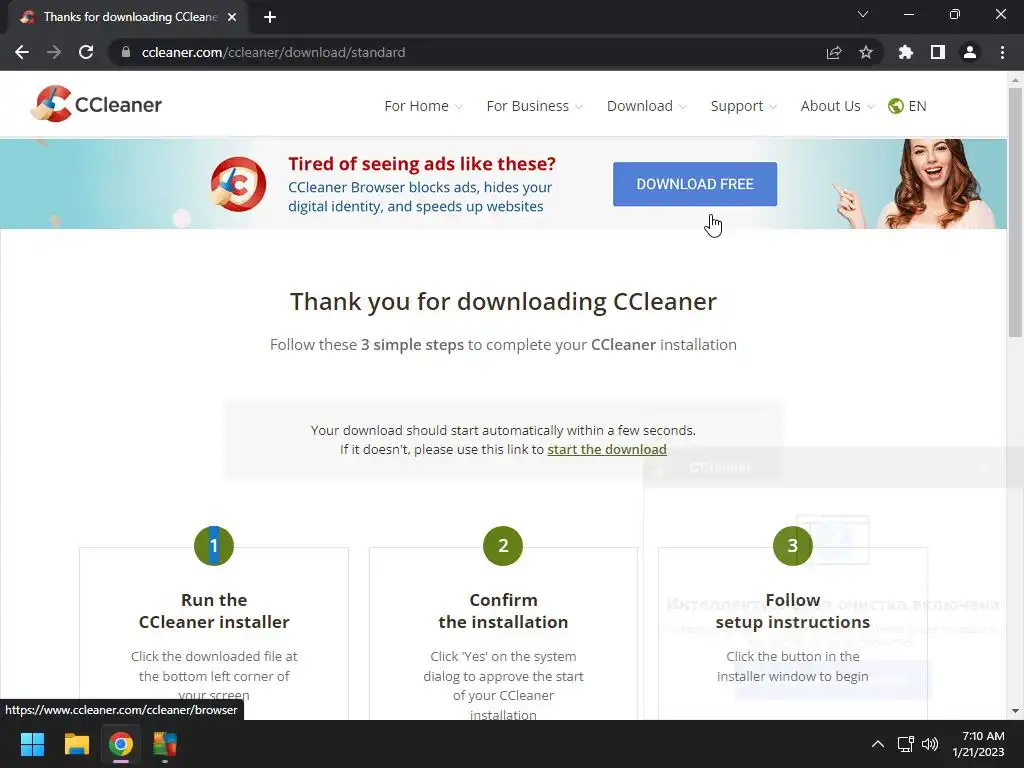The height and width of the screenshot is (768, 1024).
Task: Click the network icon in the system tray
Action: tap(905, 744)
